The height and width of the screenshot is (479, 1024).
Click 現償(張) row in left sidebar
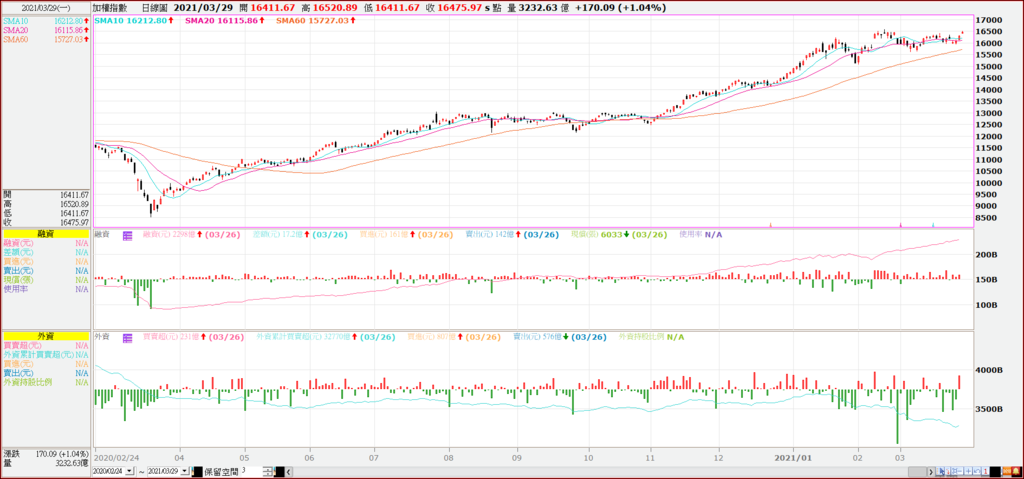coord(46,280)
